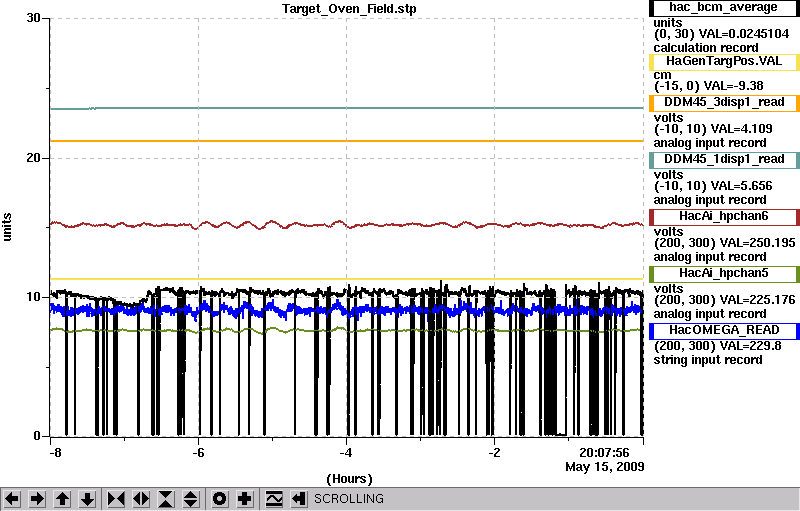Screen dimensions: 800x511
Task: Click the arrow-to-bar scroll mode icon
Action: coord(299,499)
